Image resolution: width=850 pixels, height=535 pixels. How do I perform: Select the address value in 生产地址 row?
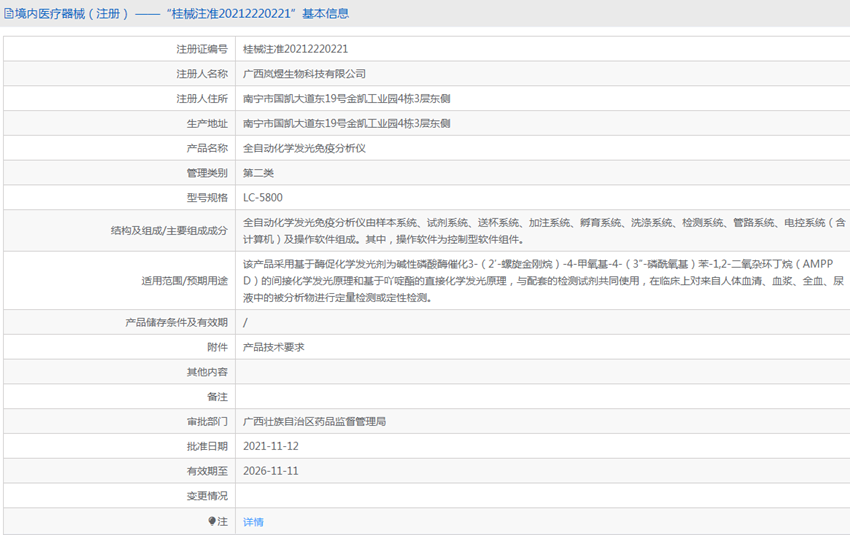(x=346, y=124)
